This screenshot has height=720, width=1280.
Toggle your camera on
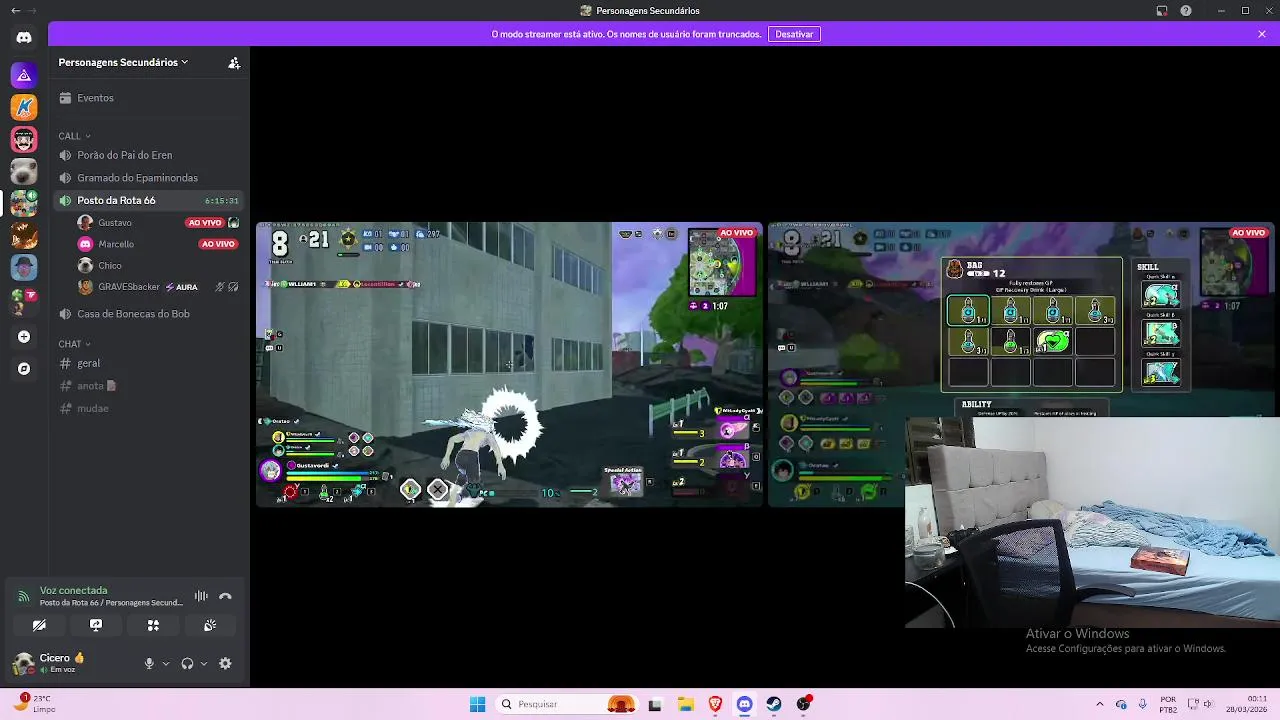pos(39,625)
